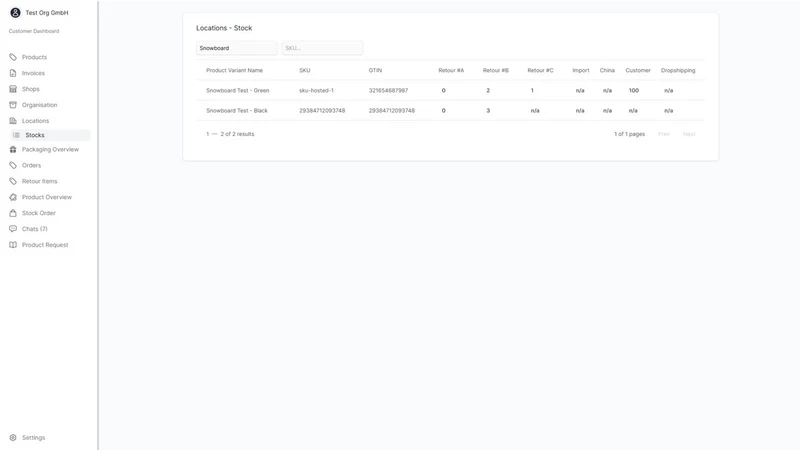Go to the Shops page
800x450 pixels.
tap(31, 89)
